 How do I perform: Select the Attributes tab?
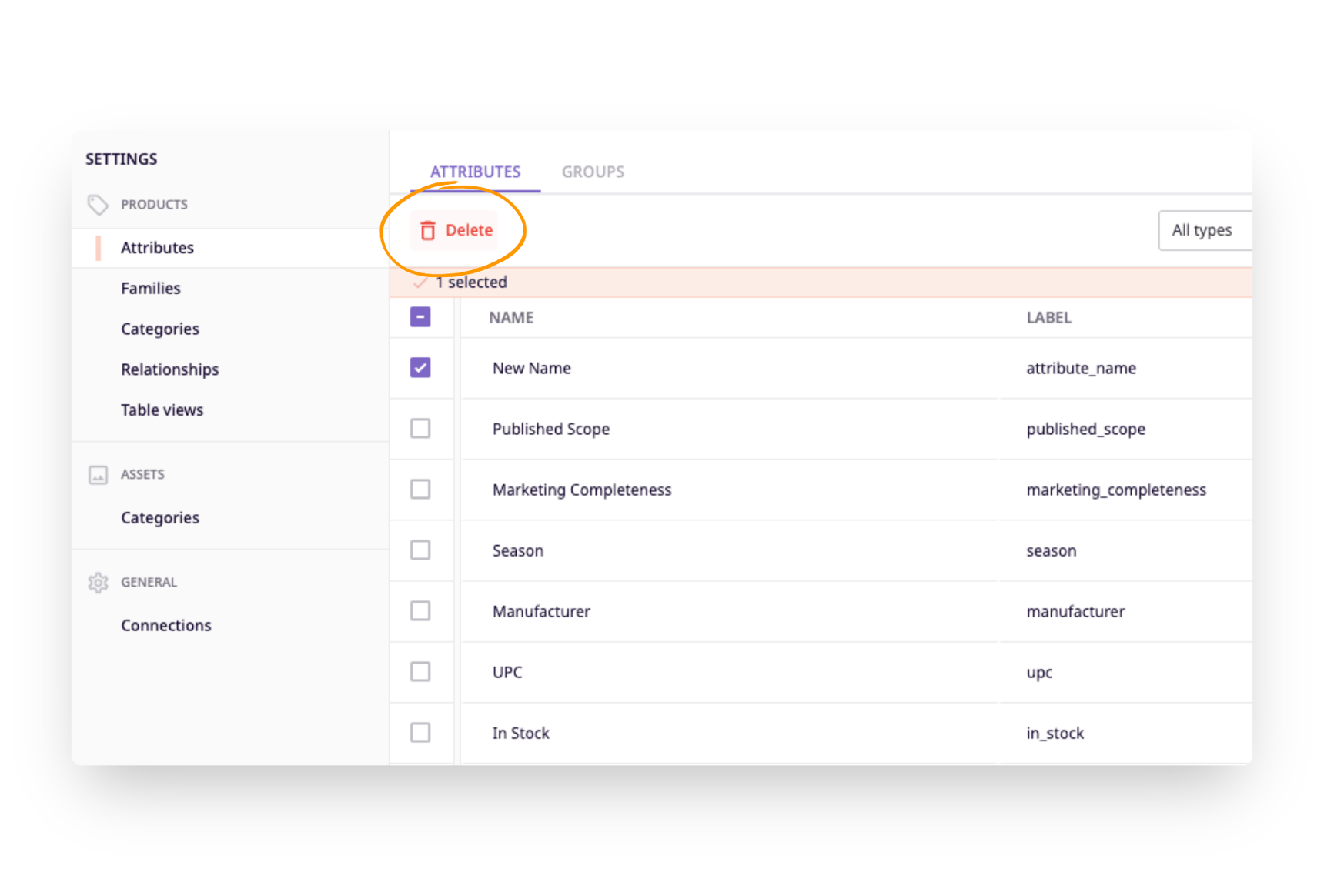pos(475,172)
